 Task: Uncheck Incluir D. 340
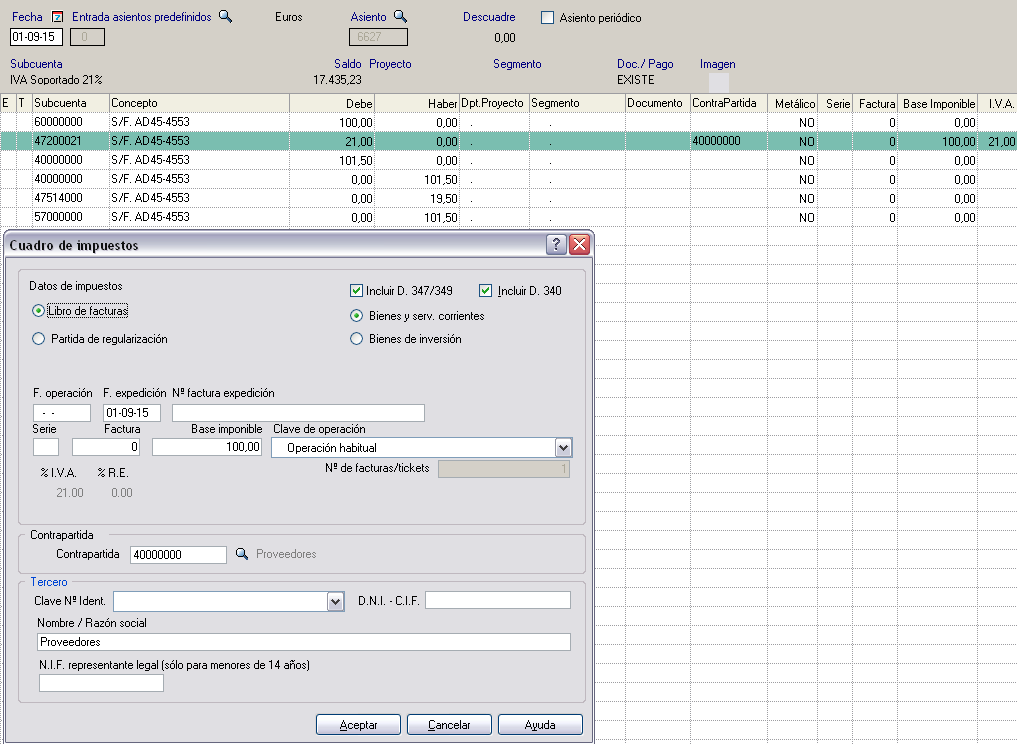(x=485, y=291)
